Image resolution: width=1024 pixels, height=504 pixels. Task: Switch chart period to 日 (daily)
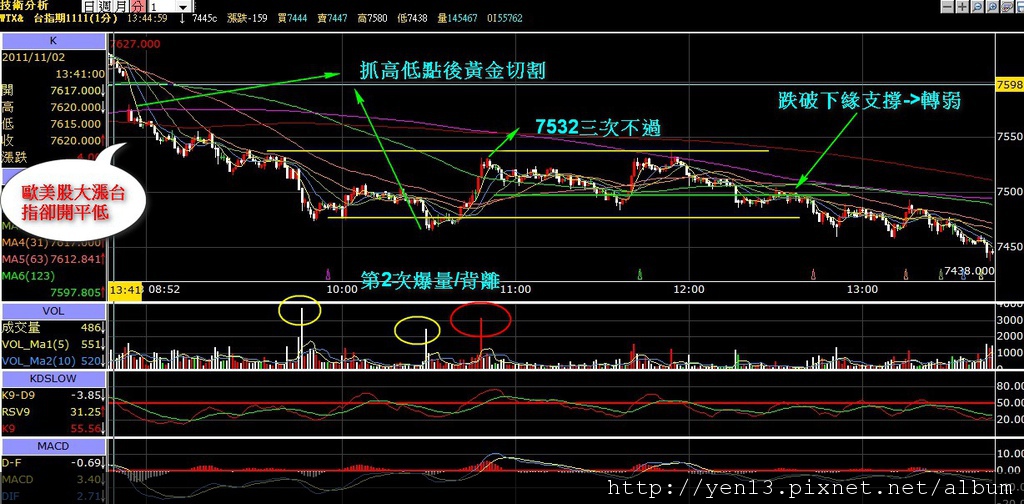[x=88, y=7]
